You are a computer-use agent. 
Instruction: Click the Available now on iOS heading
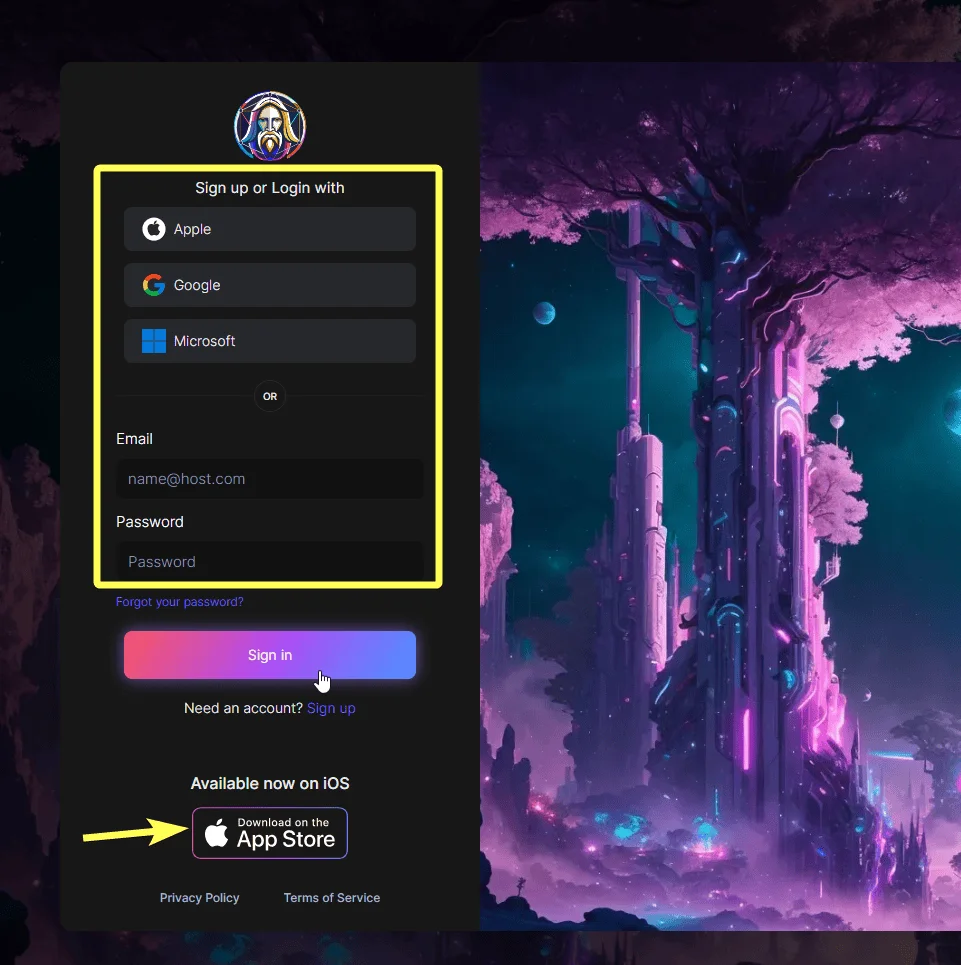click(x=269, y=783)
